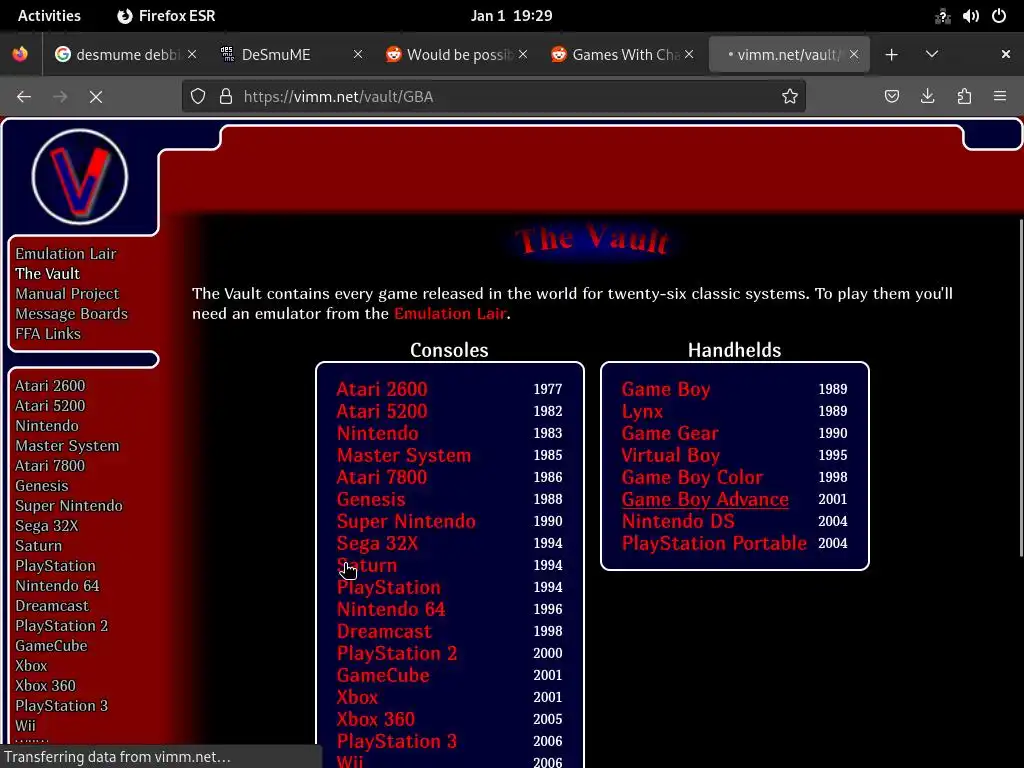
Task: Open Atari 7800 in left sidebar
Action: (x=50, y=466)
